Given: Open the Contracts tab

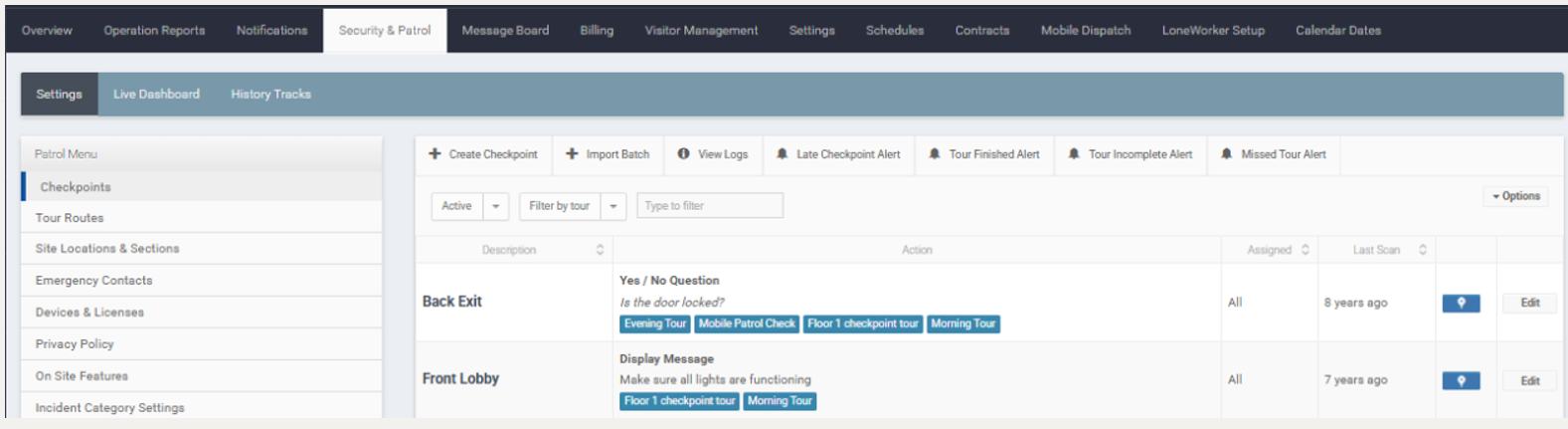Looking at the screenshot, I should [982, 31].
